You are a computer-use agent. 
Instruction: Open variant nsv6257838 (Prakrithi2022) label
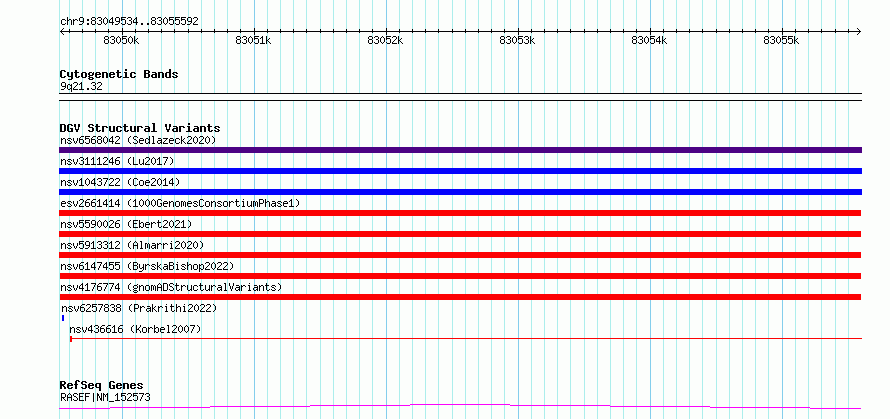(138, 308)
